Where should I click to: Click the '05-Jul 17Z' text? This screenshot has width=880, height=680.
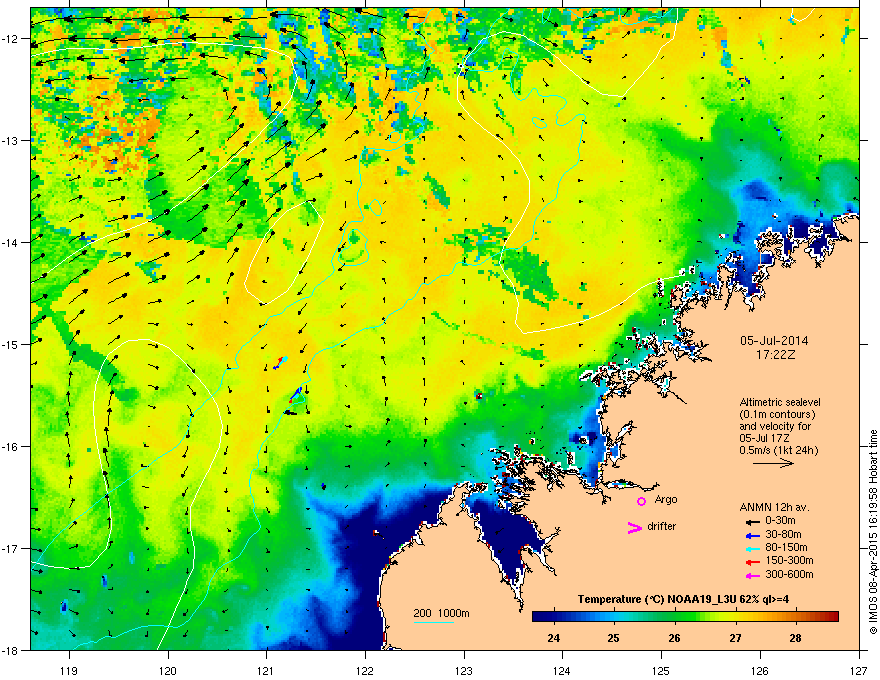point(764,438)
